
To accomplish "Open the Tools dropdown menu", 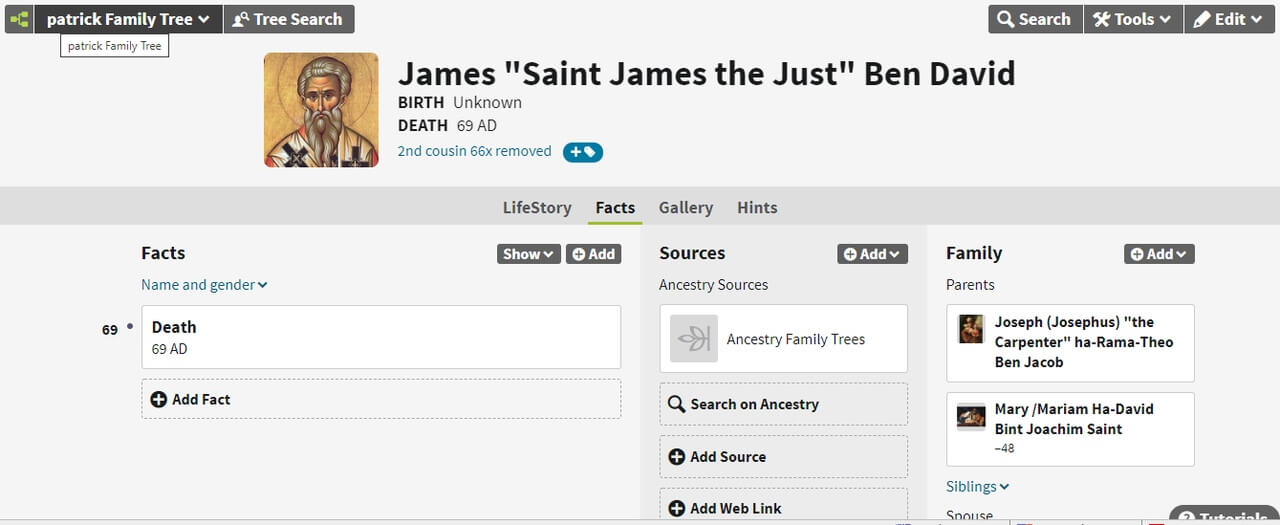I will click(1133, 19).
